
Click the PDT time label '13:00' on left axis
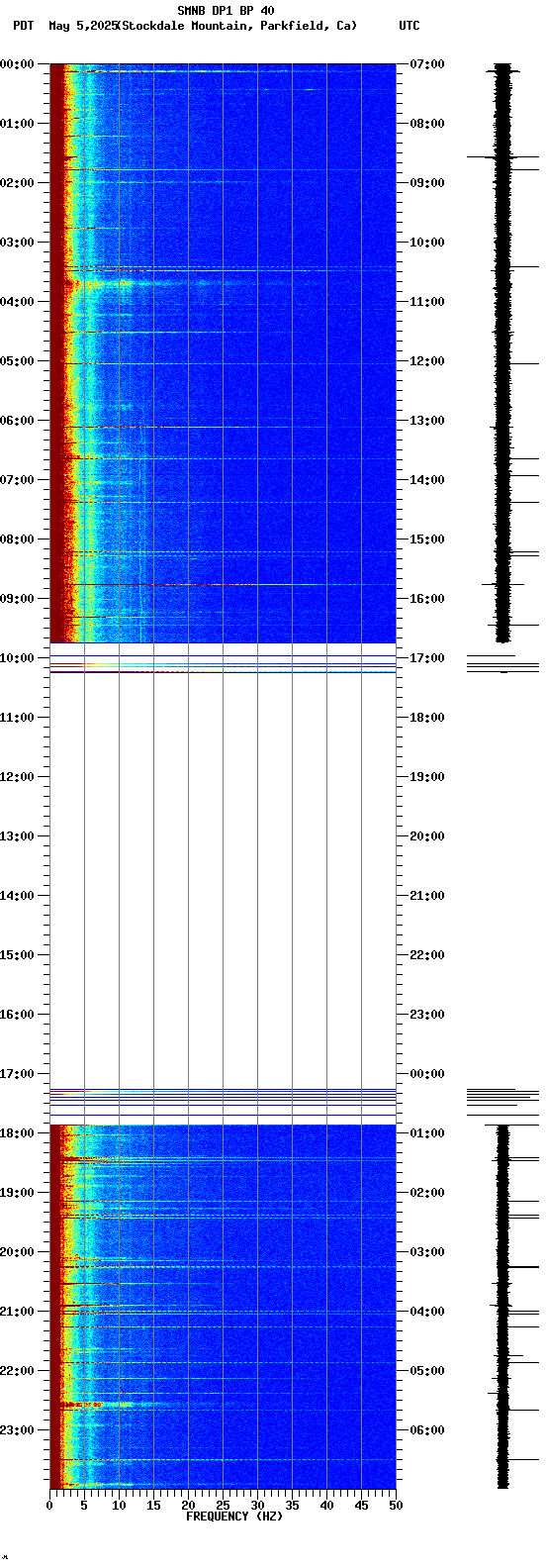(x=18, y=836)
